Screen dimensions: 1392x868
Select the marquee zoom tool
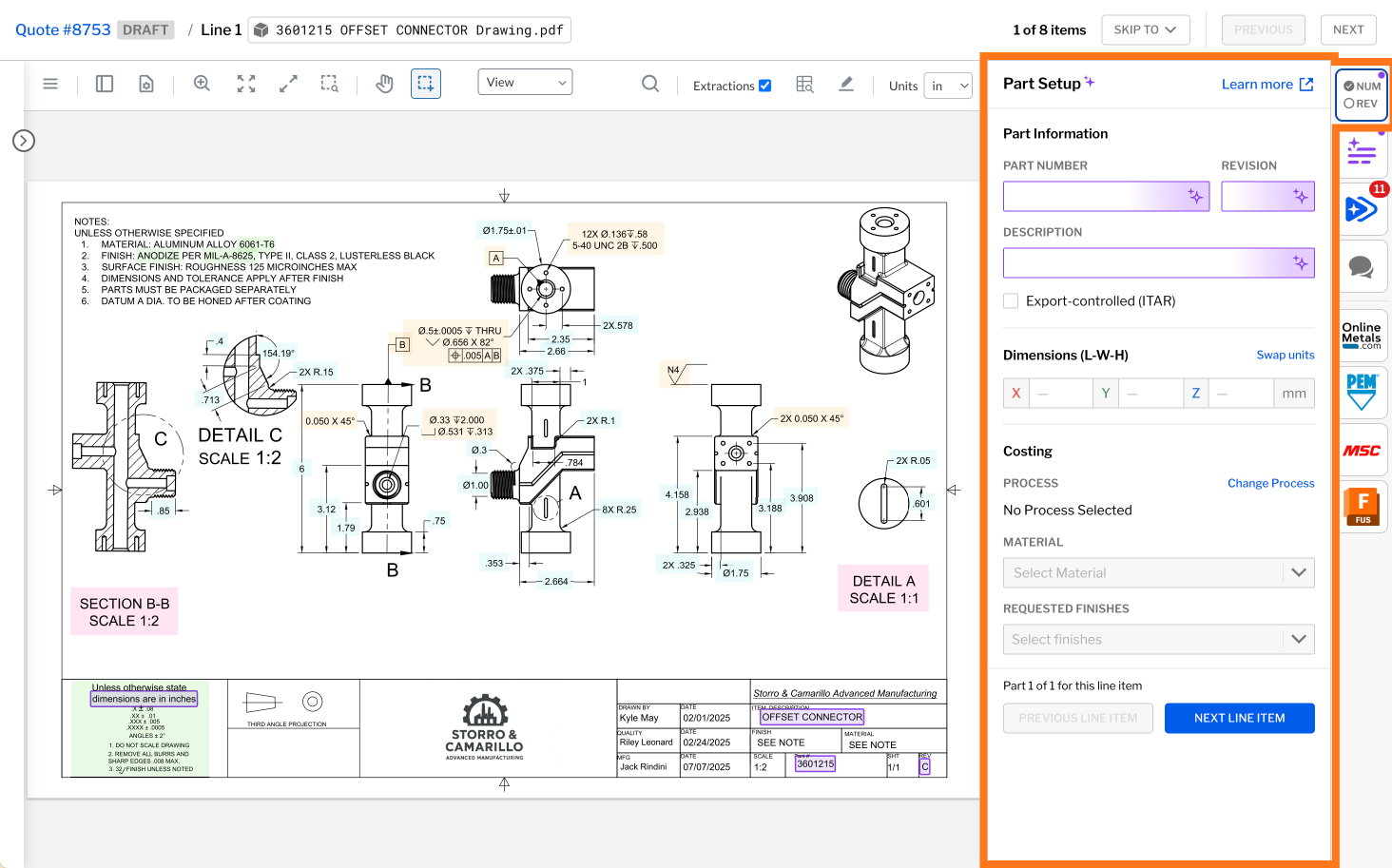330,84
